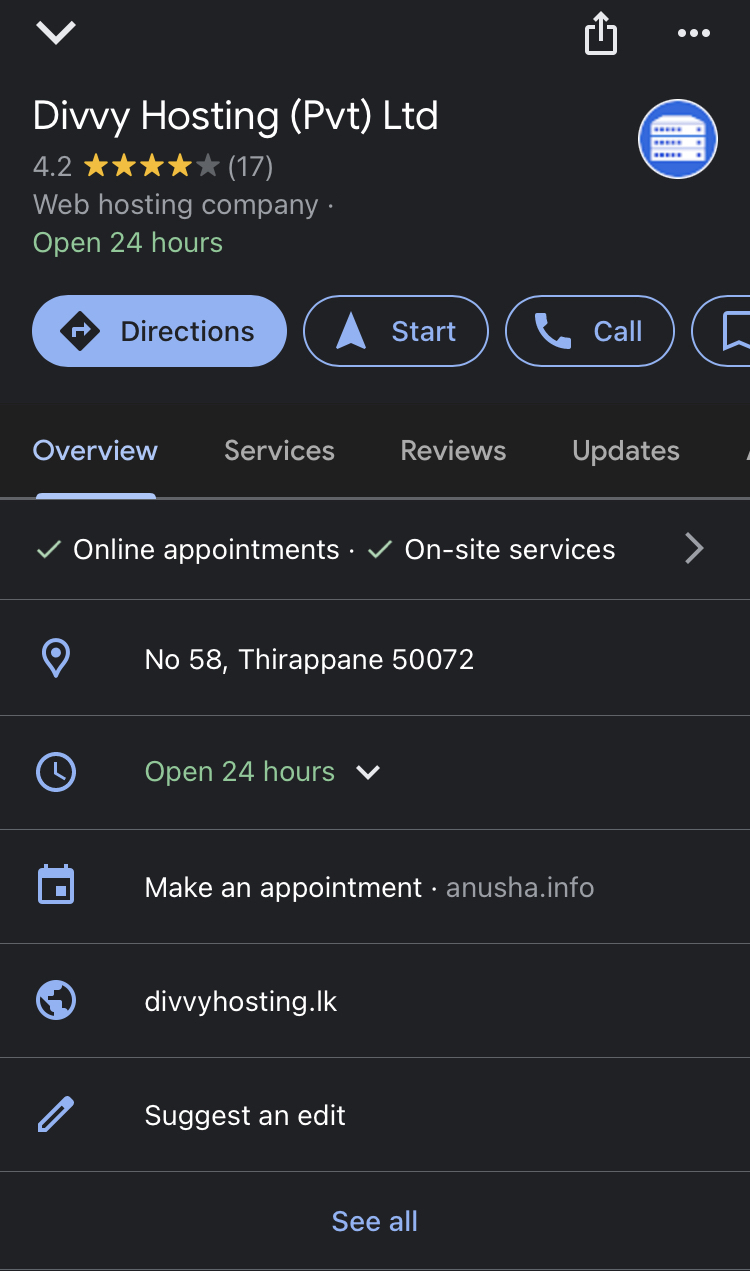The width and height of the screenshot is (750, 1271).
Task: Switch to the Updates tab
Action: (626, 451)
